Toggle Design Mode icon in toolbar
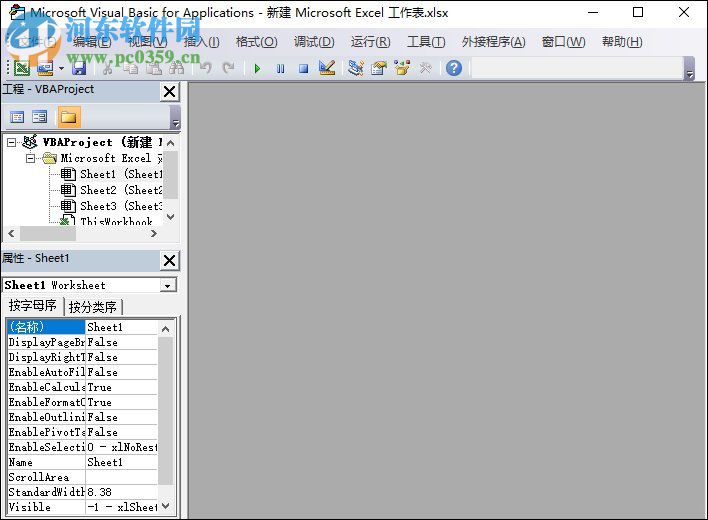The image size is (708, 520). 326,68
